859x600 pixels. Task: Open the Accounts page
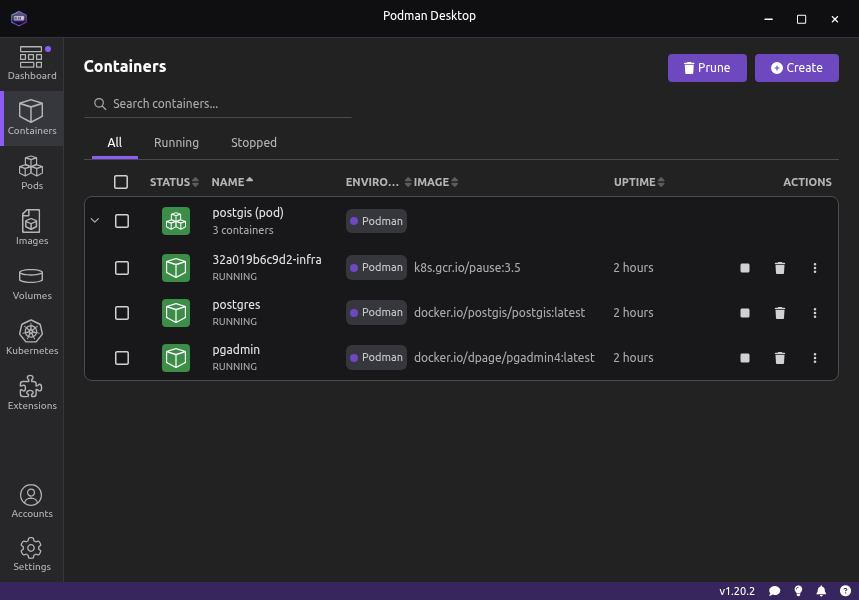click(x=32, y=501)
